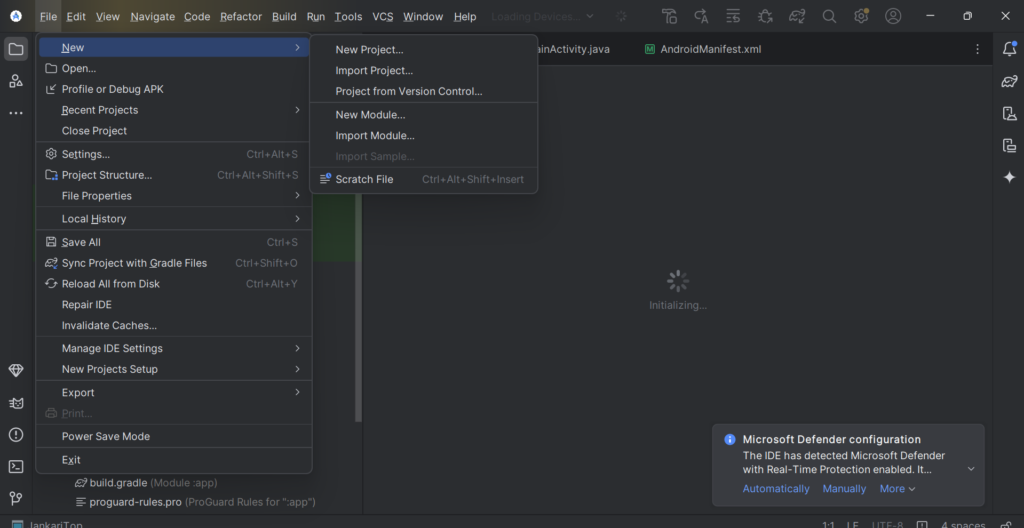
Task: Click the Apply Code Changes icon
Action: coord(733,16)
